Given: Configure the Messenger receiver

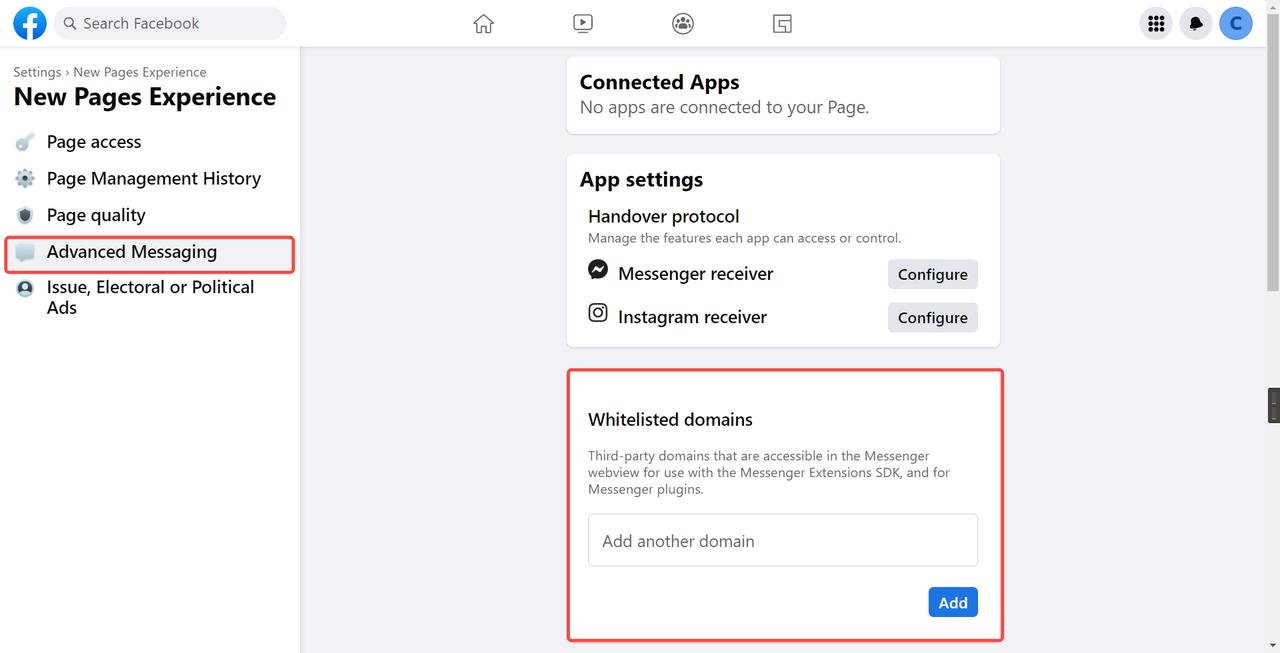Looking at the screenshot, I should [x=932, y=274].
